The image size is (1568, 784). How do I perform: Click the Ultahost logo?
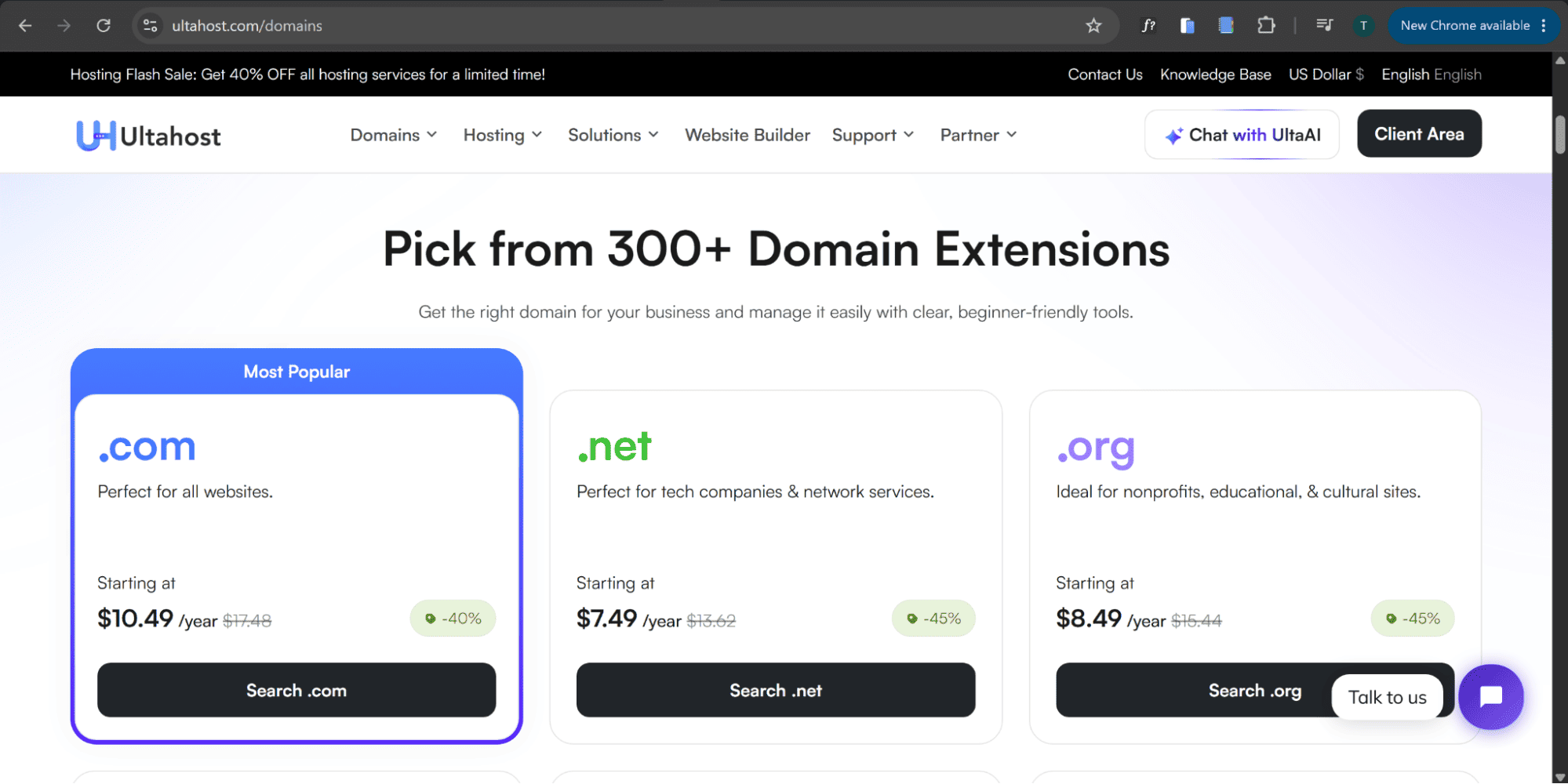(x=148, y=136)
